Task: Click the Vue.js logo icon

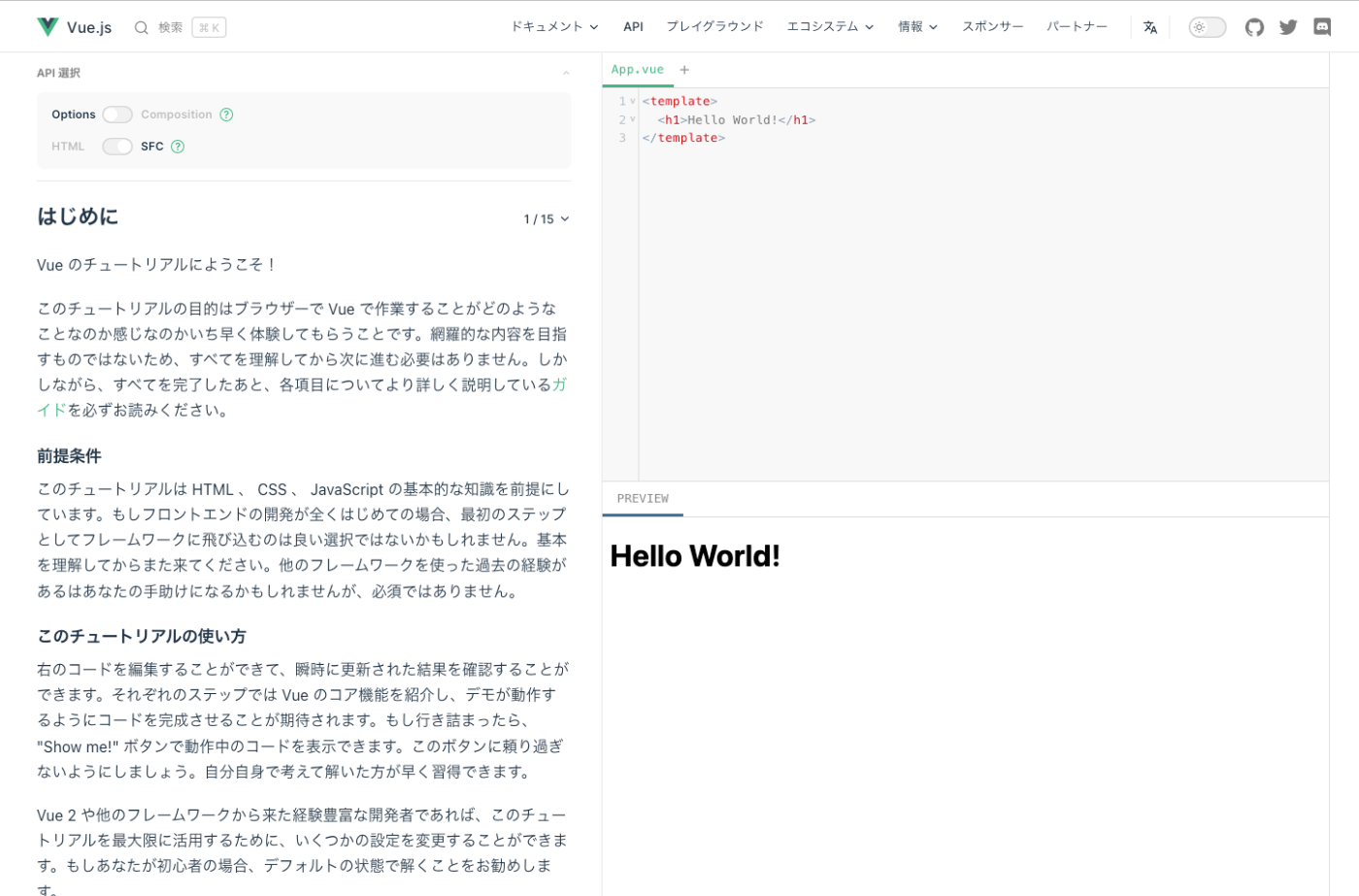Action: point(48,27)
